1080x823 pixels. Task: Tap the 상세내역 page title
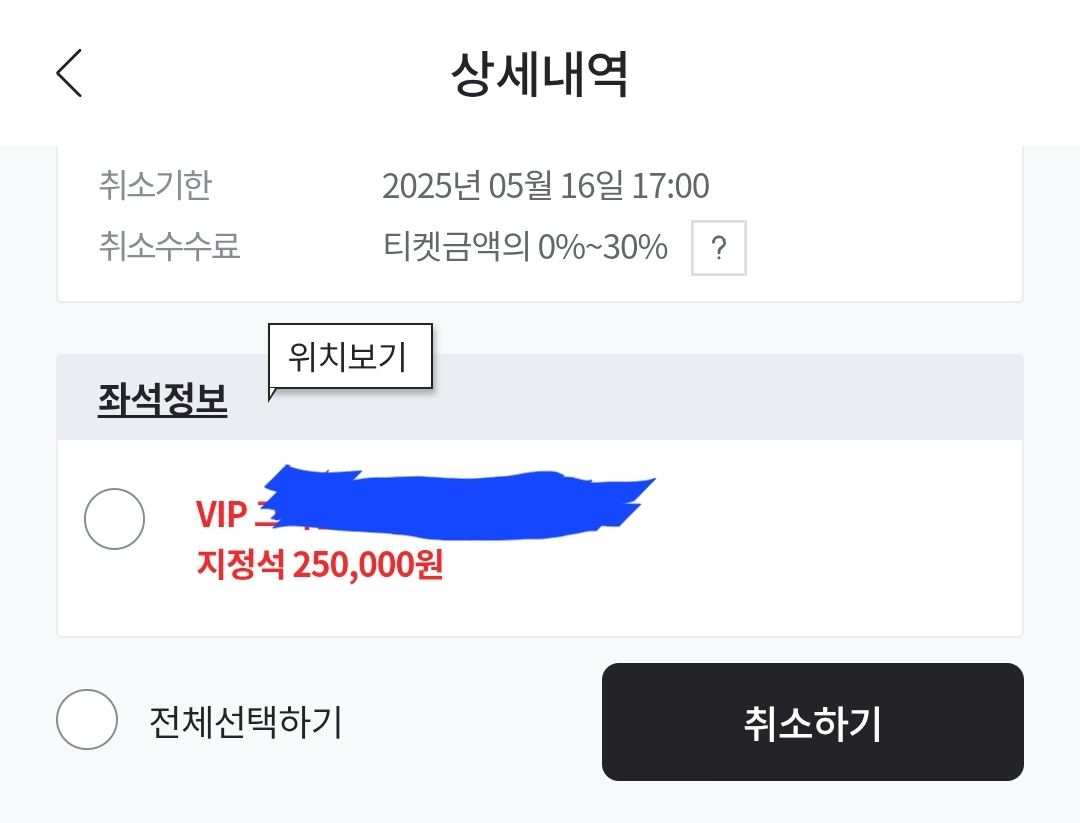pos(540,75)
